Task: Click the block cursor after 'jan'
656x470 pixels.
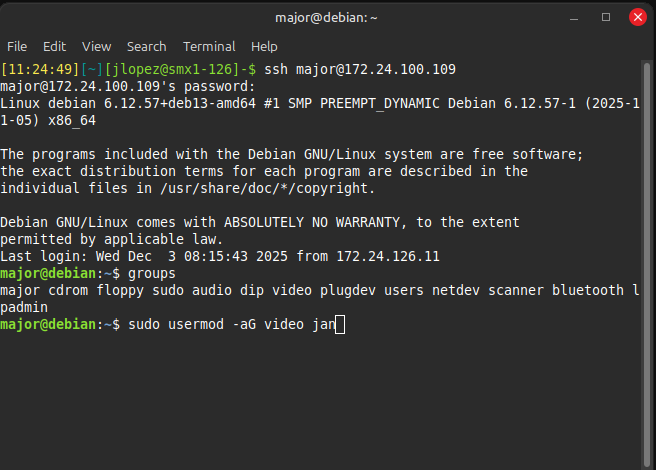Action: (340, 324)
